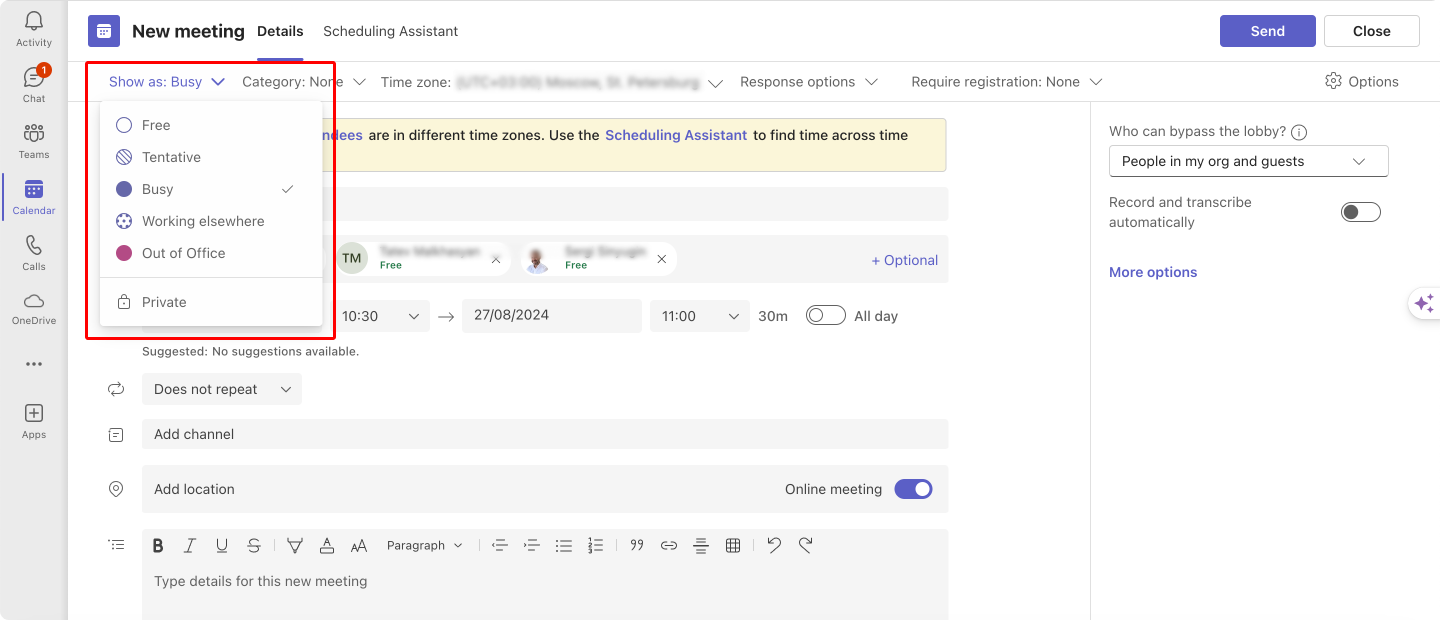
Task: Click the Add location field
Action: 545,489
